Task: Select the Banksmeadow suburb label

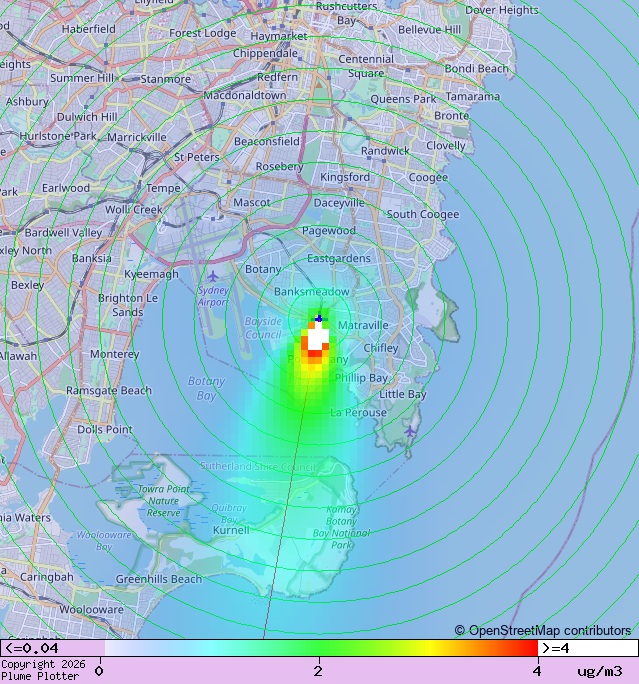Action: click(x=312, y=291)
